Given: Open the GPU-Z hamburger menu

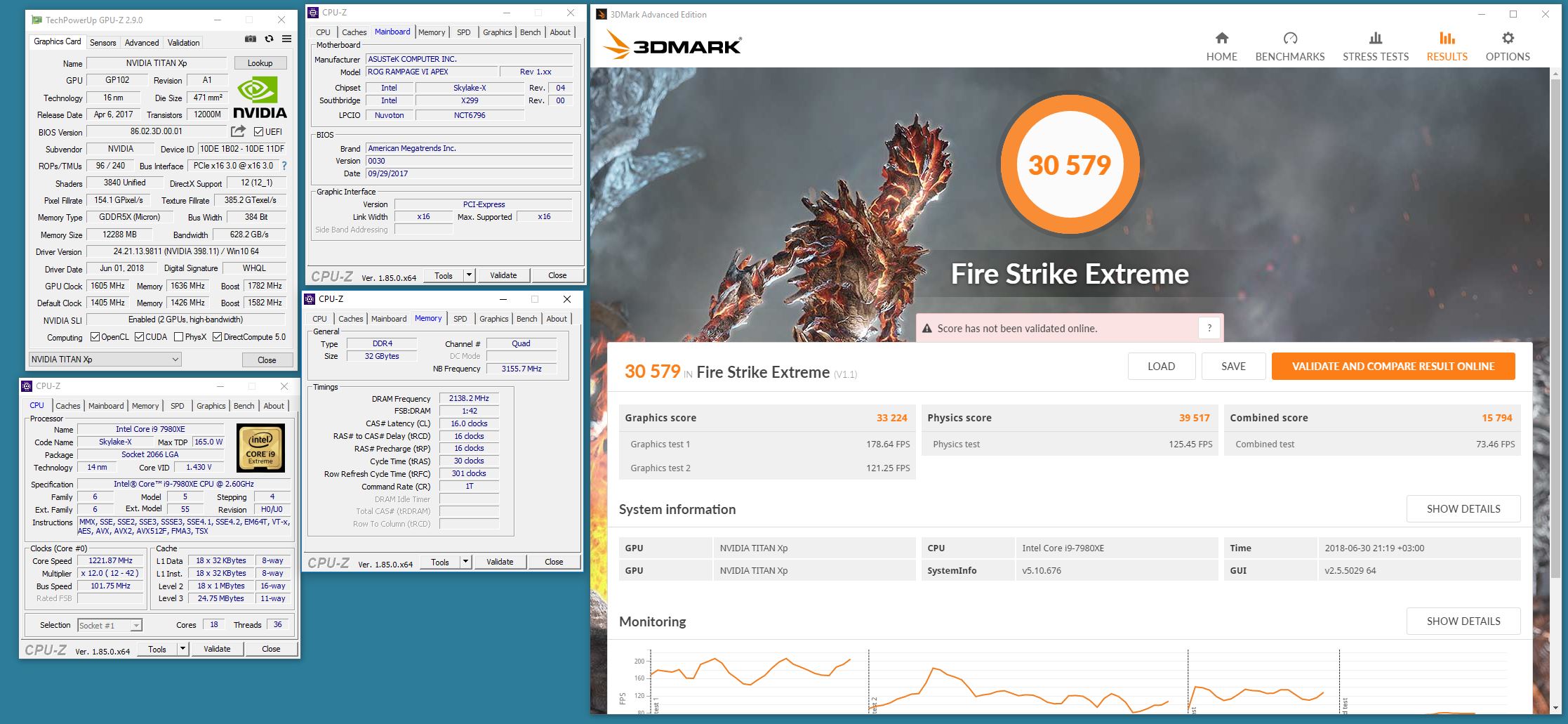Looking at the screenshot, I should tap(286, 39).
